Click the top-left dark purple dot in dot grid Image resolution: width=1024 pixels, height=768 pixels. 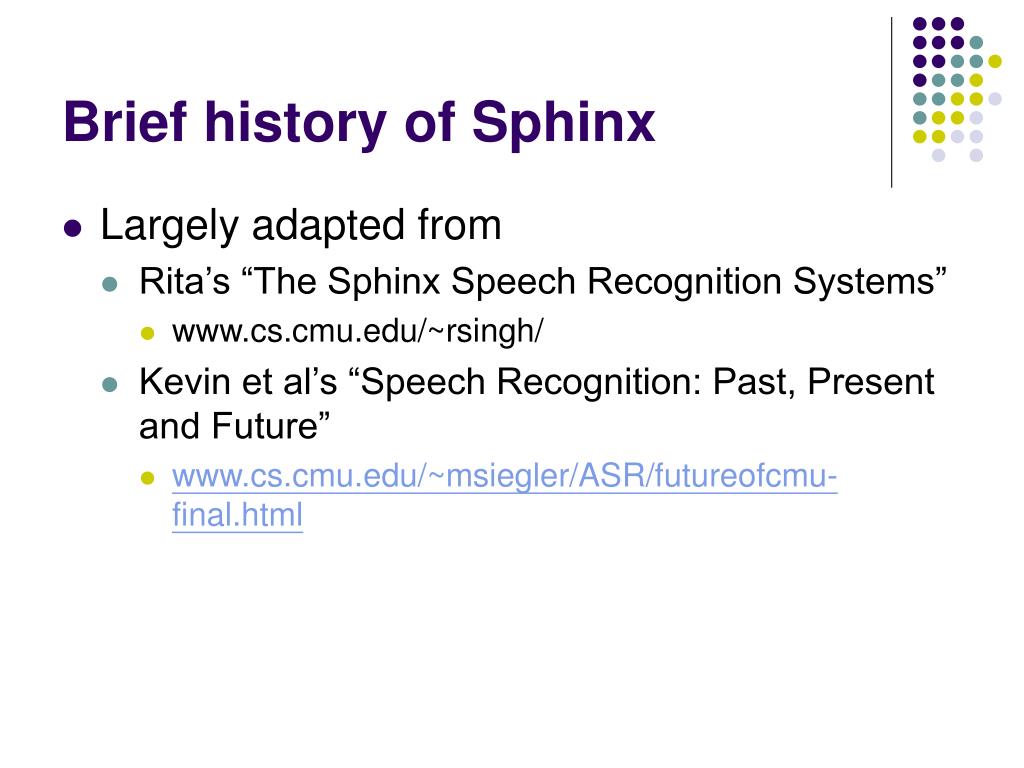click(x=920, y=24)
